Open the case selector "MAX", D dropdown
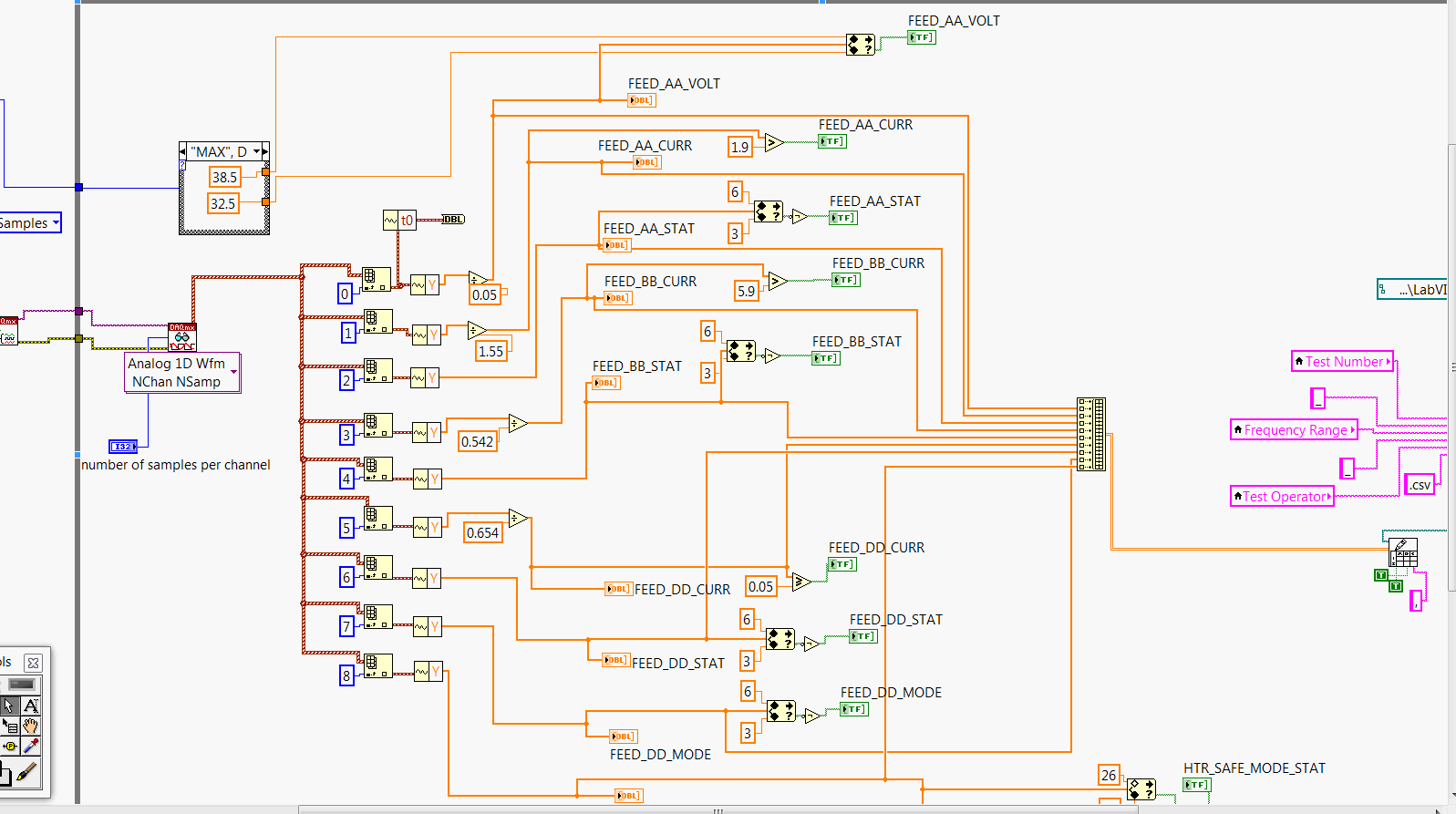 click(257, 151)
